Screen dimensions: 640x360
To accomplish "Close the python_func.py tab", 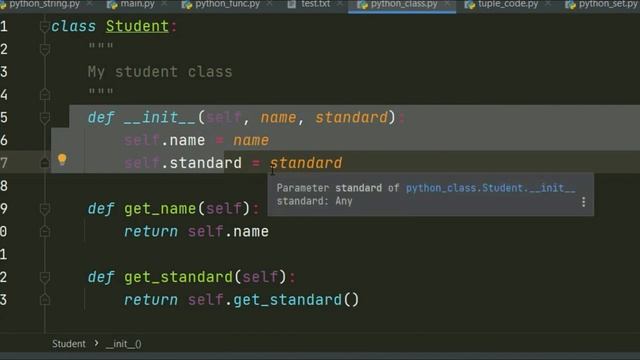I will click(269, 4).
